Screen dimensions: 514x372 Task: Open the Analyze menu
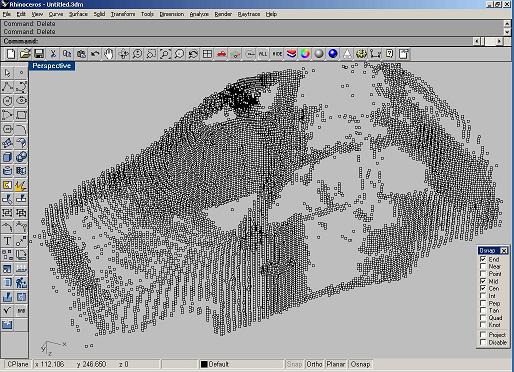[x=199, y=14]
